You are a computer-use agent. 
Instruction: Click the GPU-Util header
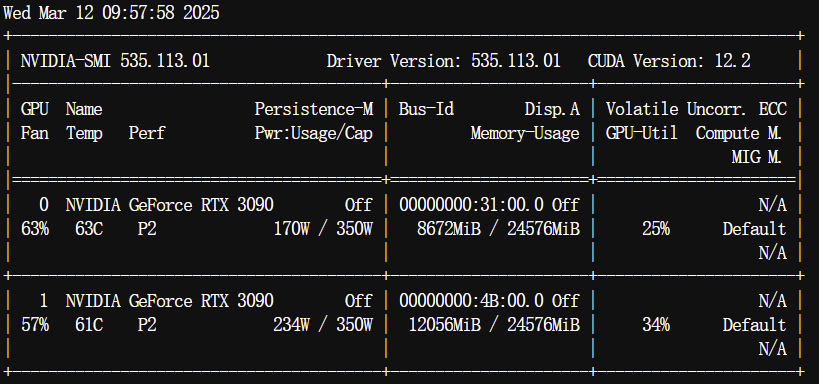pos(641,133)
